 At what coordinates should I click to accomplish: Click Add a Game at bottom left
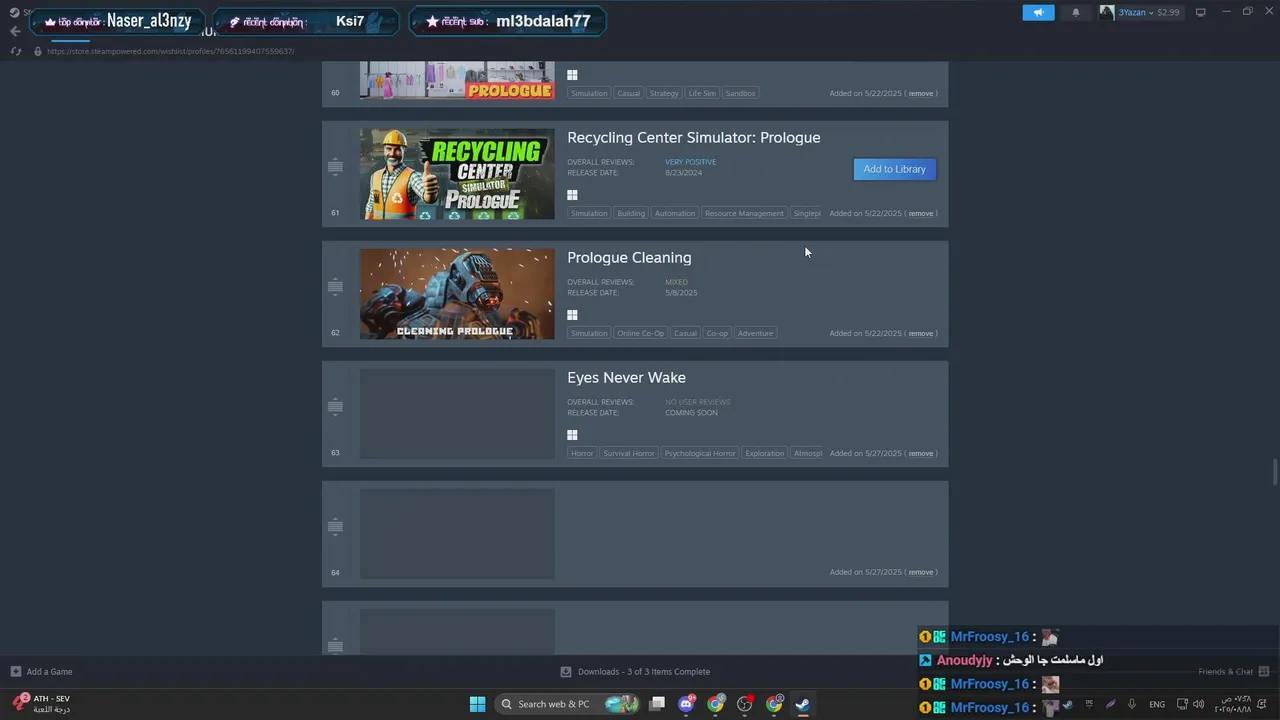click(x=41, y=672)
